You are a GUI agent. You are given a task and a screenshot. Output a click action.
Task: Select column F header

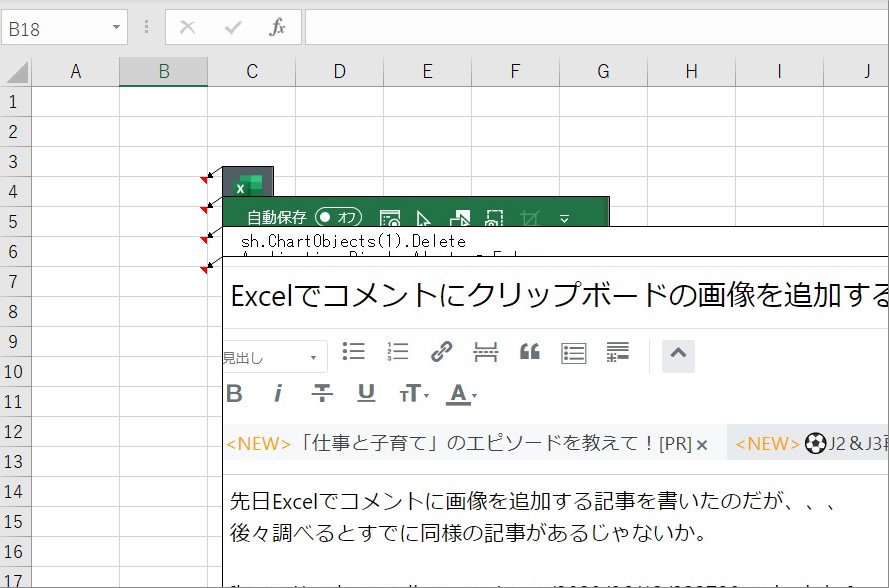pyautogui.click(x=515, y=71)
